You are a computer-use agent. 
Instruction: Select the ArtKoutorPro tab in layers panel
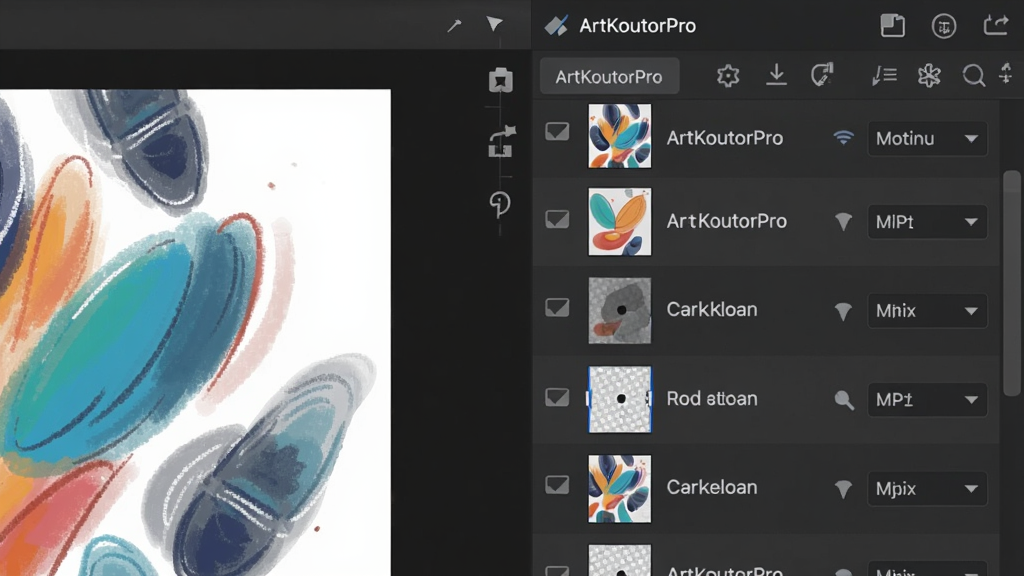pos(609,76)
